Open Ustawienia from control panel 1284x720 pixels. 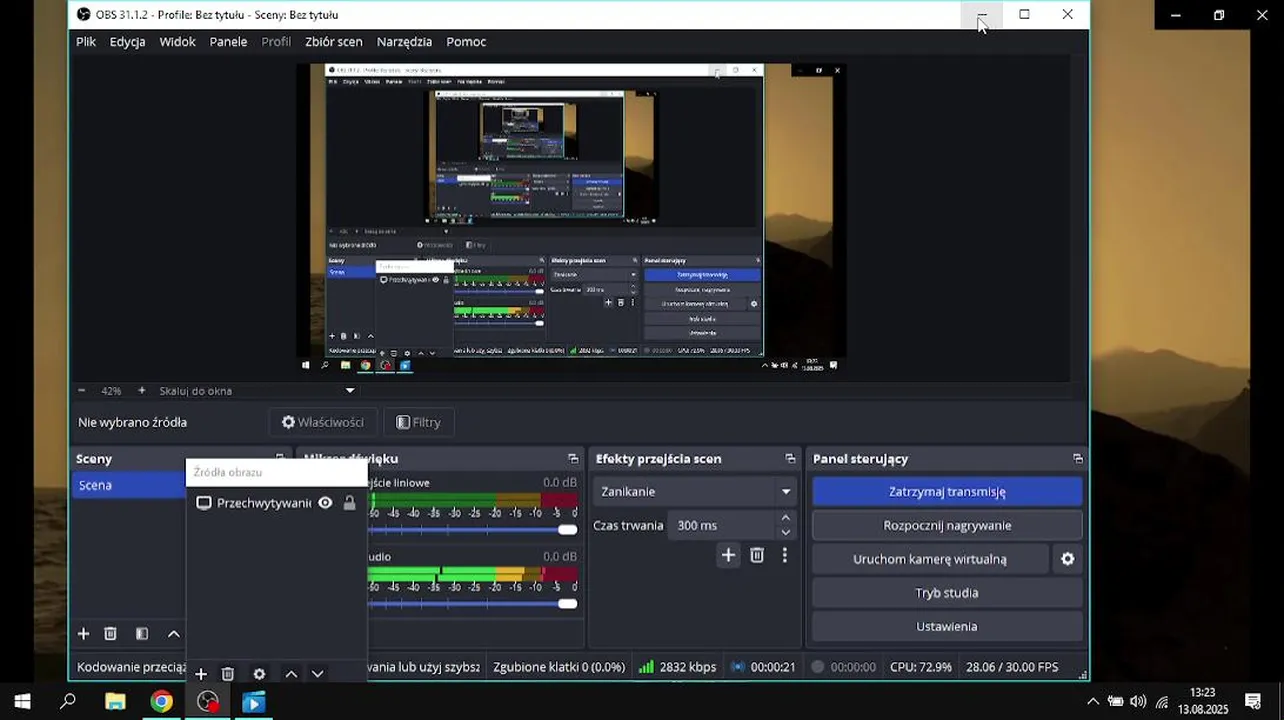[947, 626]
